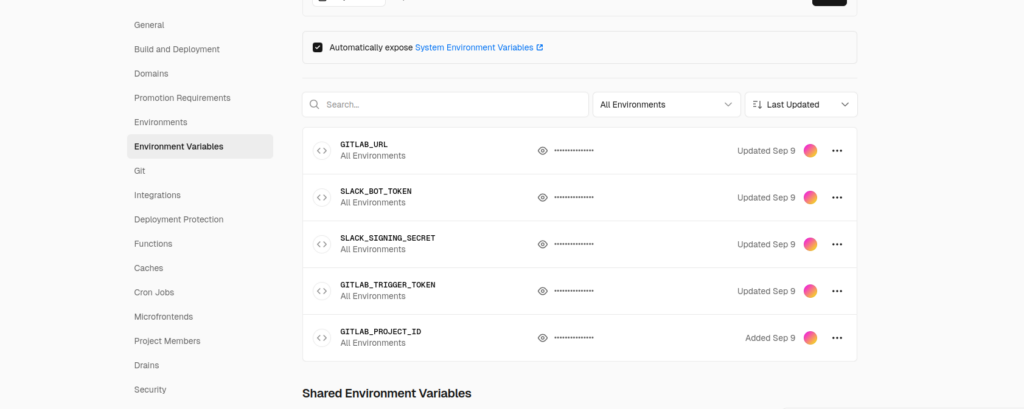Expand the All Environments filter dropdown
The height and width of the screenshot is (409, 1024).
click(666, 104)
